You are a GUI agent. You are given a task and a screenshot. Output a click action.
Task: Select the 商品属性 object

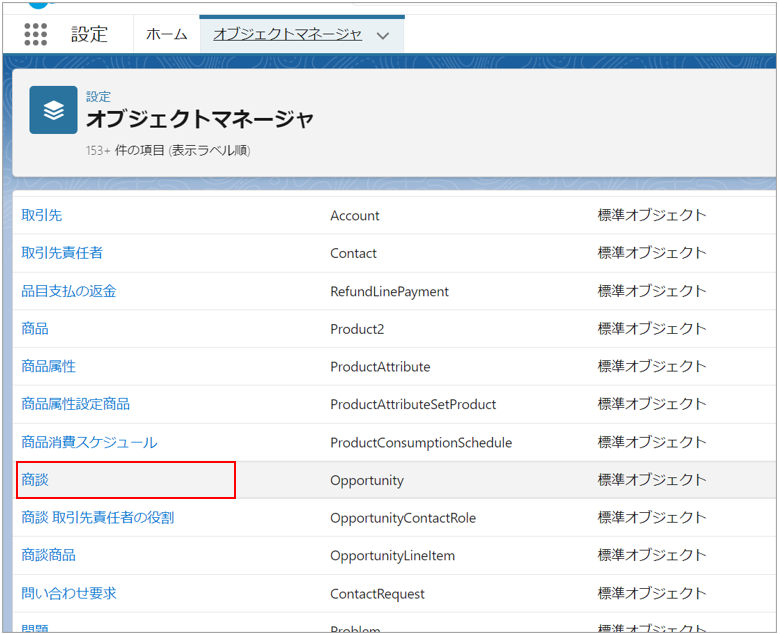[49, 366]
